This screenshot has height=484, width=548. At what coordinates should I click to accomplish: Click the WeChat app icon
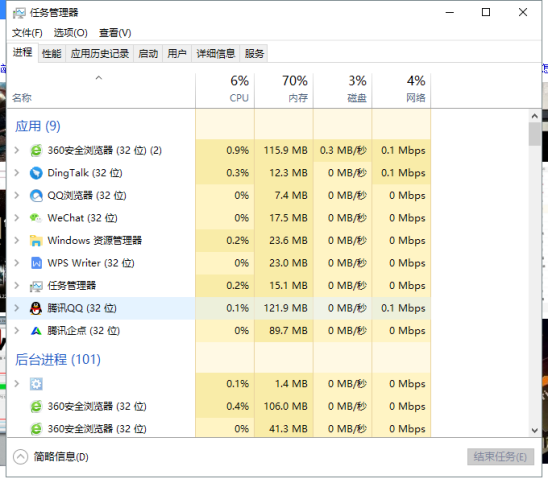click(x=36, y=218)
